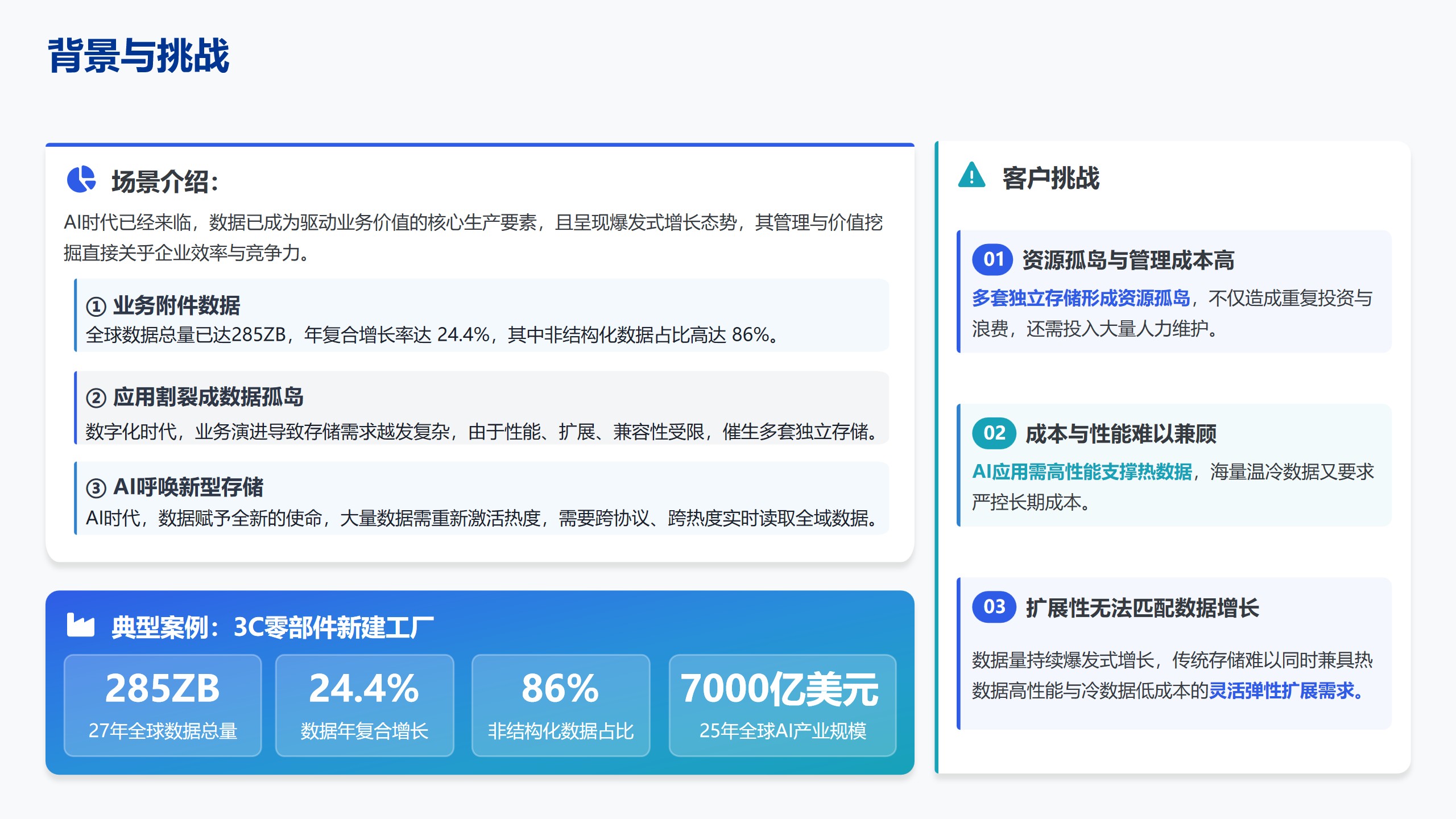Click the teal highlighted text AI应用需高性能支撑热数据
This screenshot has height=819, width=1456.
[1082, 471]
